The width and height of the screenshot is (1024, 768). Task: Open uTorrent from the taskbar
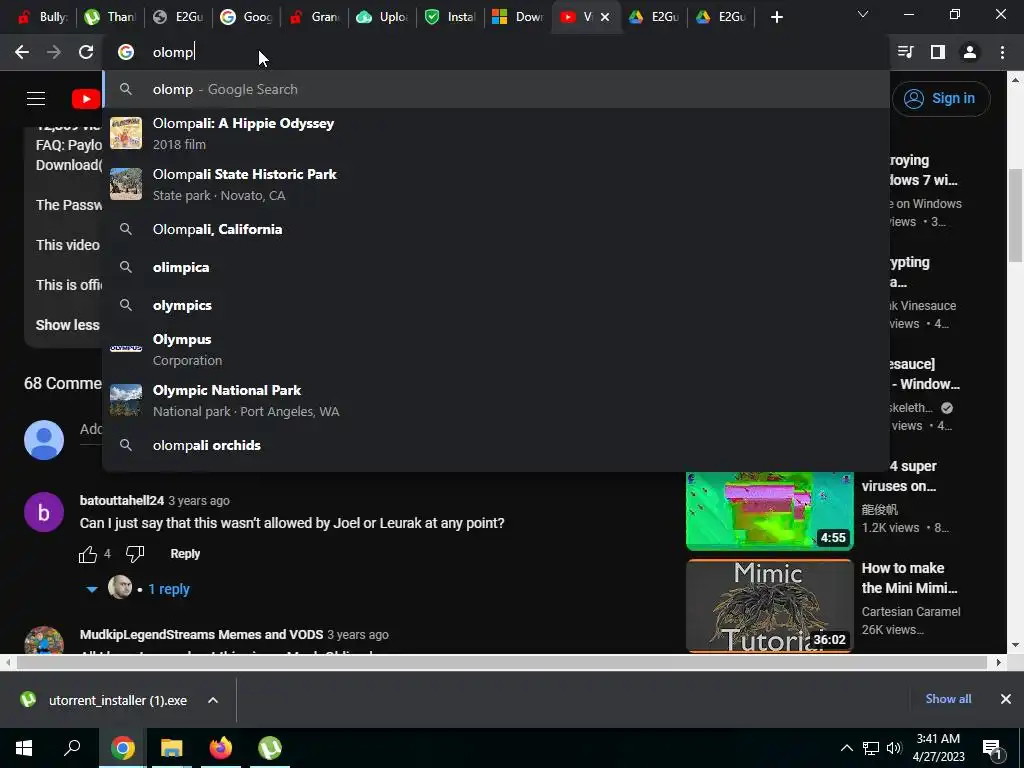click(270, 748)
